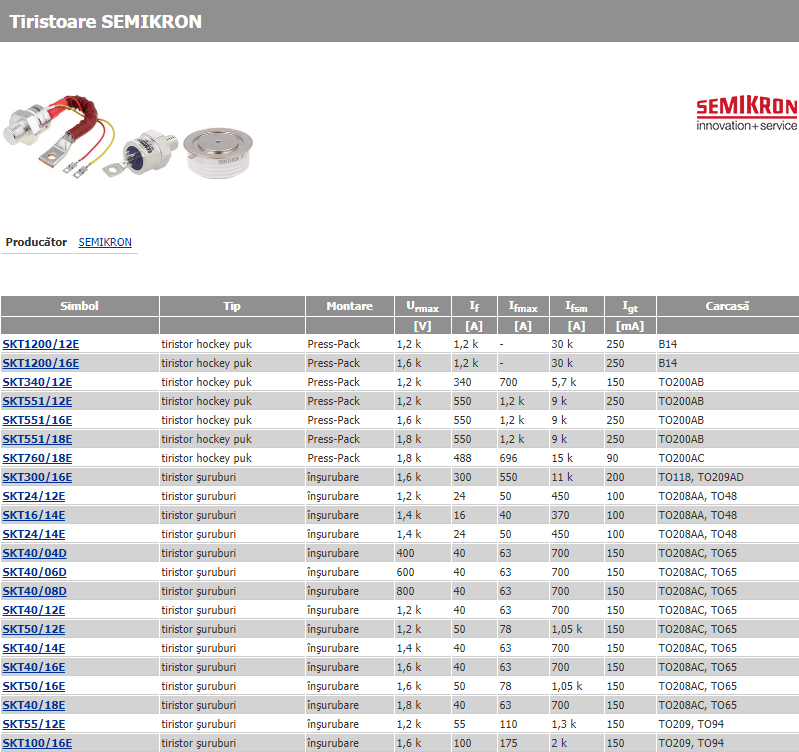Open the SKT1200/12E product link
The image size is (799, 752).
coord(41,344)
